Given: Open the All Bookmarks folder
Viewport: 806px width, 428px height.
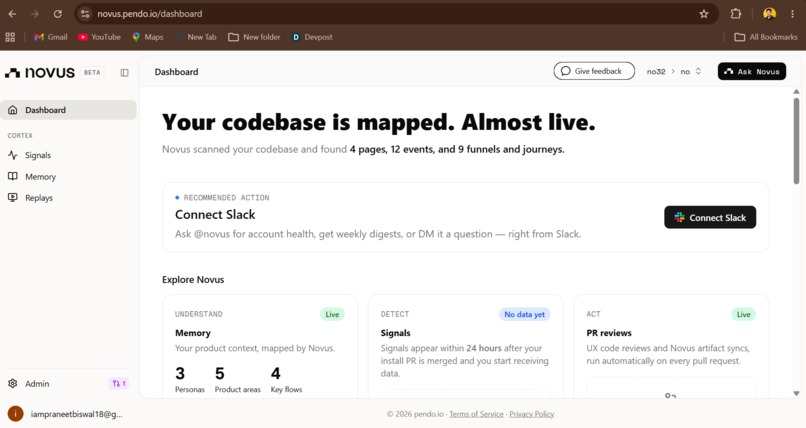Looking at the screenshot, I should pos(766,37).
